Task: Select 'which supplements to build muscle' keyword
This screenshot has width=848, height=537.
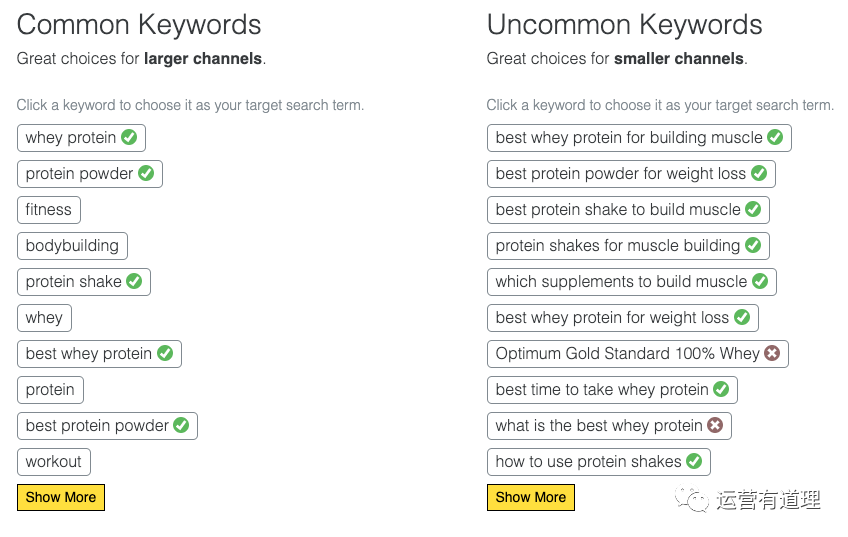Action: click(620, 282)
